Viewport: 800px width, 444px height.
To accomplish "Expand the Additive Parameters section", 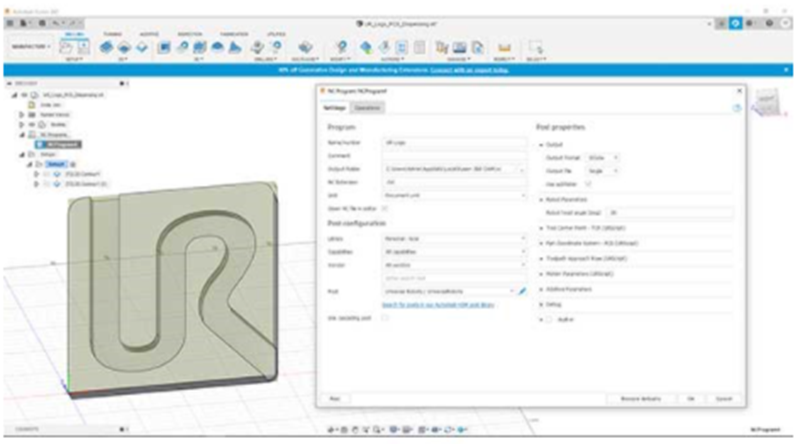I will (541, 289).
